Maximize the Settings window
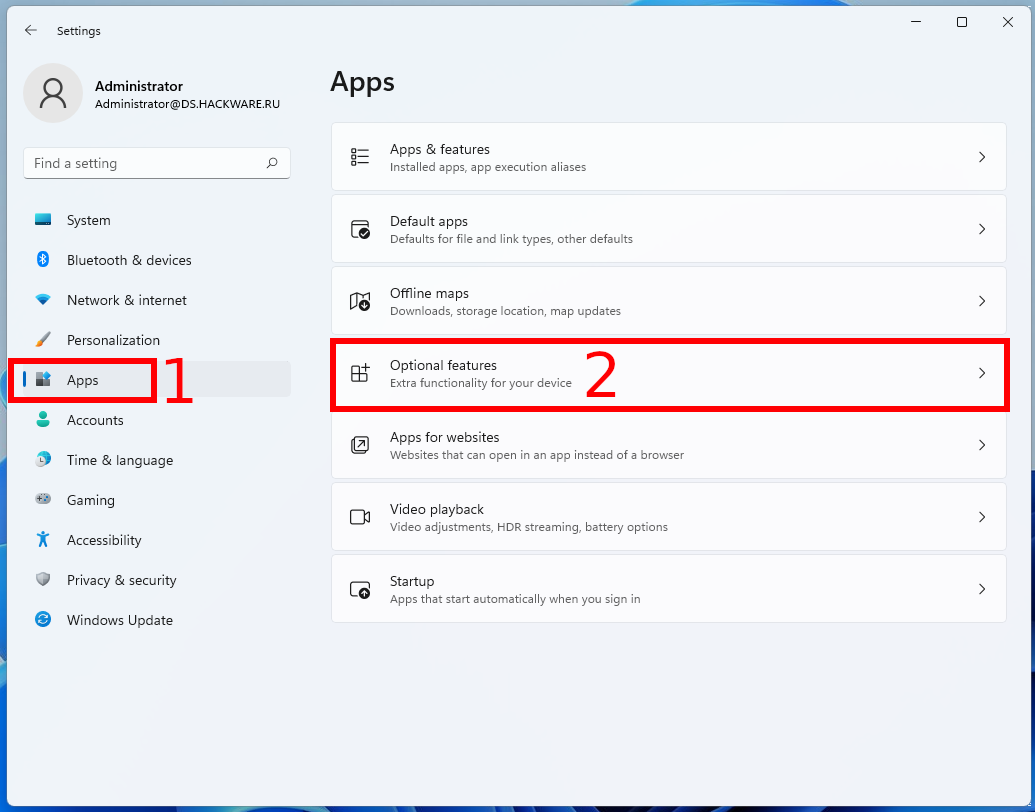Viewport: 1035px width, 812px height. coord(961,22)
